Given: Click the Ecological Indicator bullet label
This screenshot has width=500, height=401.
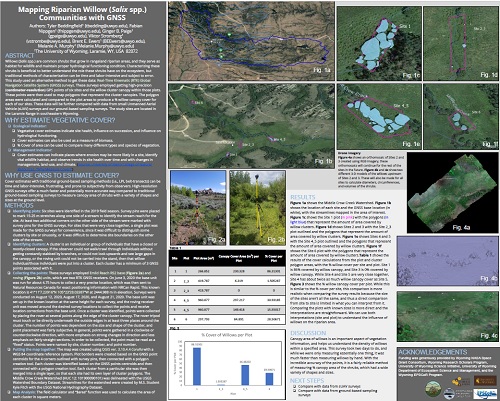Looking at the screenshot, I should click(x=29, y=126).
